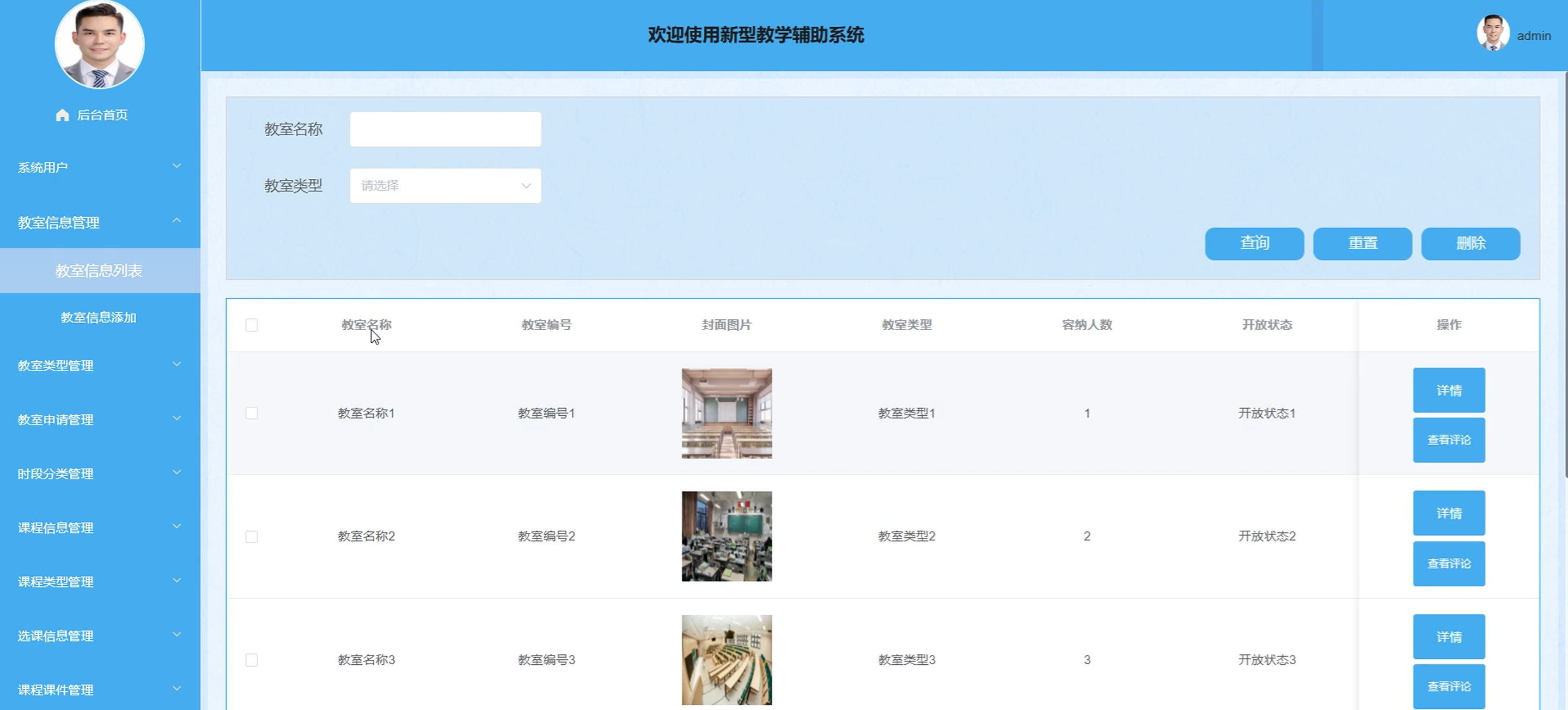This screenshot has width=1568, height=710.
Task: Select the 教室信息列表 submenu item
Action: click(99, 270)
